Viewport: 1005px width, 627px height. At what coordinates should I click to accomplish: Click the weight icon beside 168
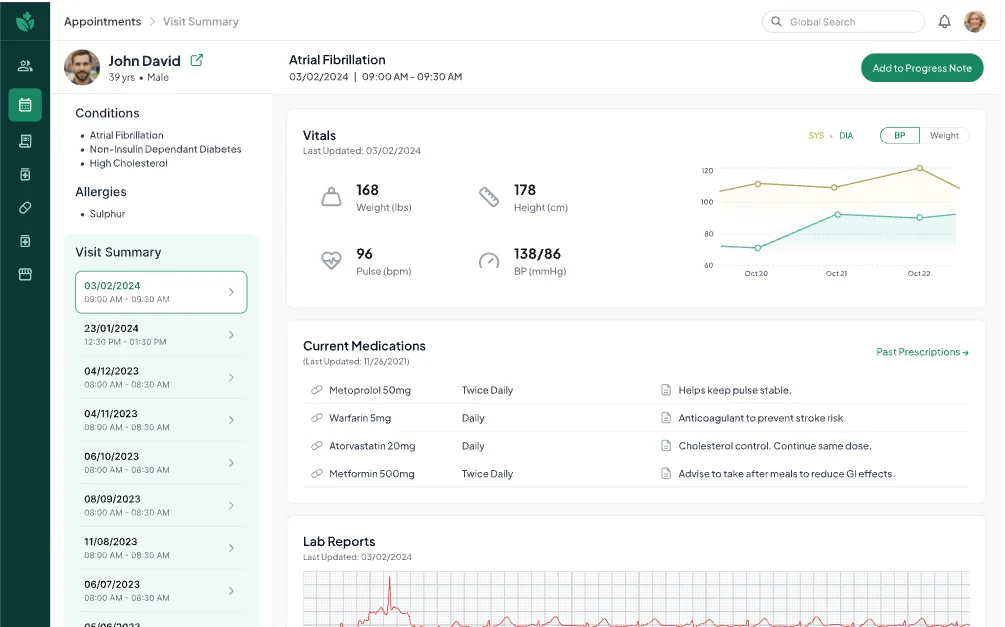331,197
